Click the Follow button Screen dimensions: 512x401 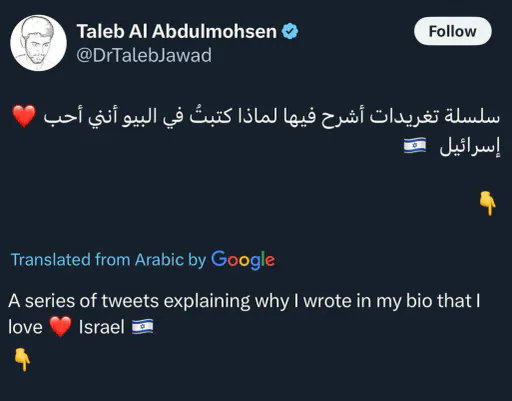452,31
